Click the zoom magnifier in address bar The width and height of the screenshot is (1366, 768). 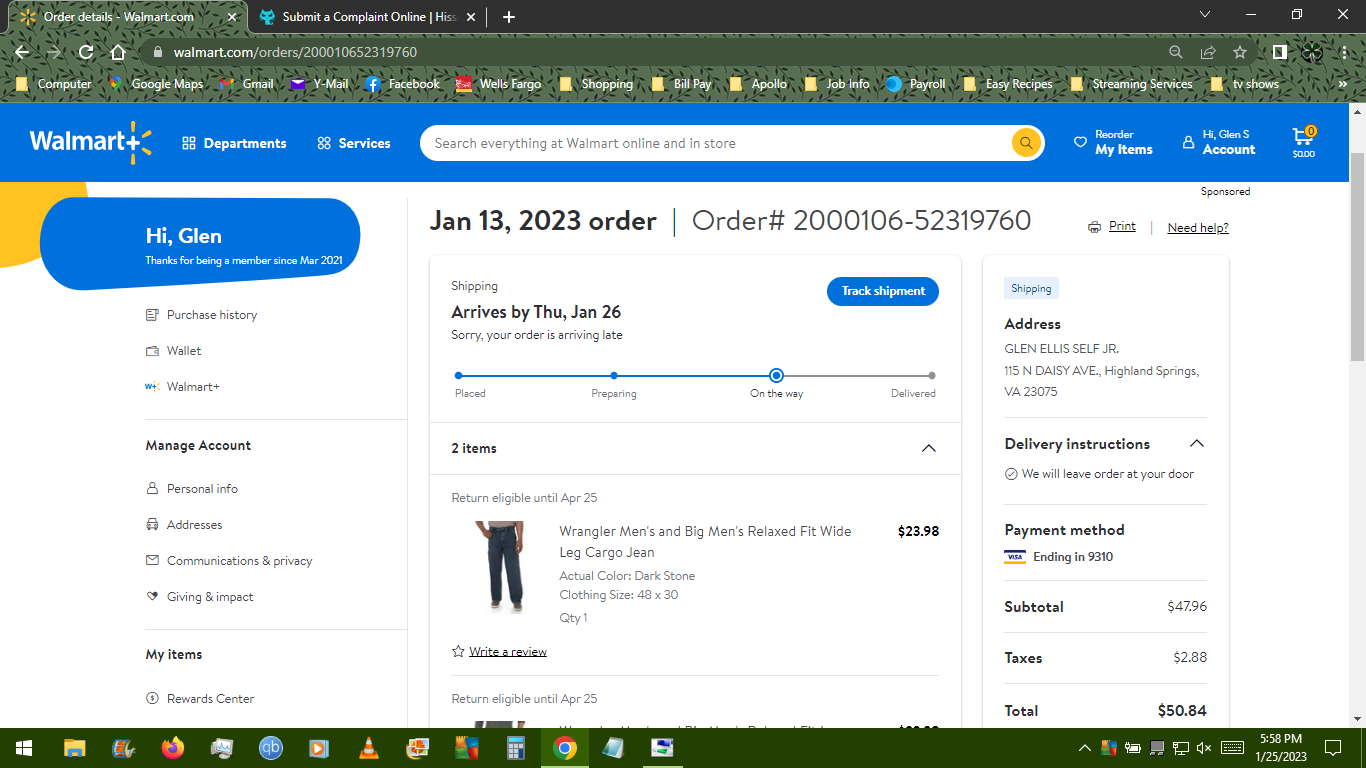[1176, 52]
